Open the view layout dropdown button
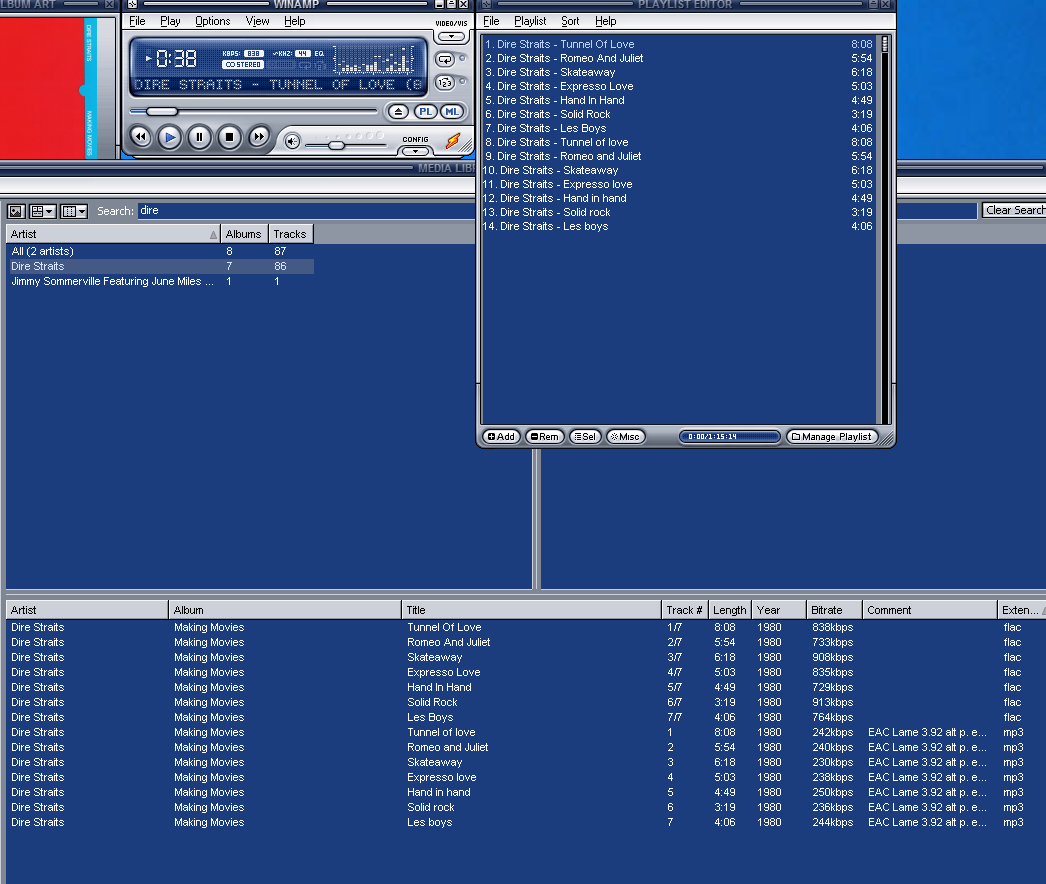 tap(43, 211)
